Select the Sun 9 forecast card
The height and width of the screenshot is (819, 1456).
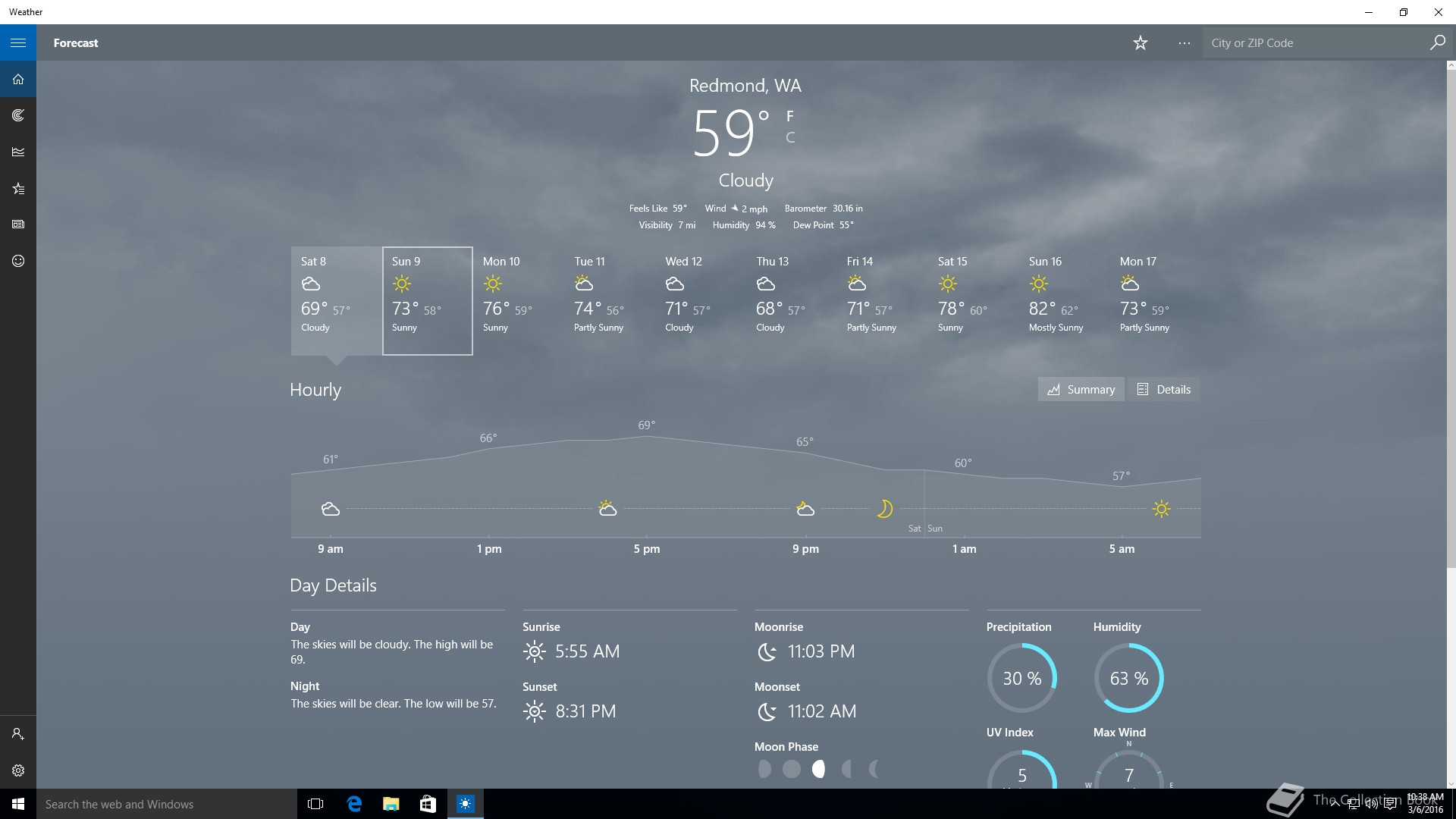pos(427,300)
